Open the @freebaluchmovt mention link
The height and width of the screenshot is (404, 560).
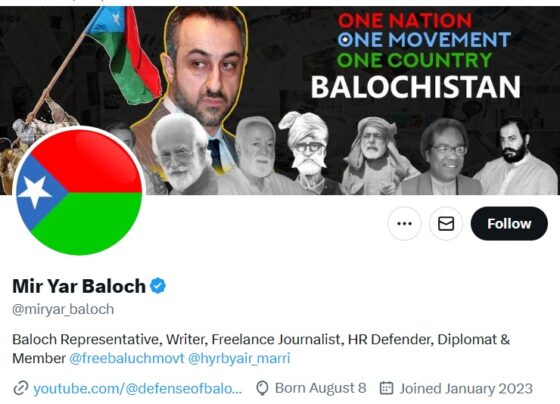pos(127,358)
